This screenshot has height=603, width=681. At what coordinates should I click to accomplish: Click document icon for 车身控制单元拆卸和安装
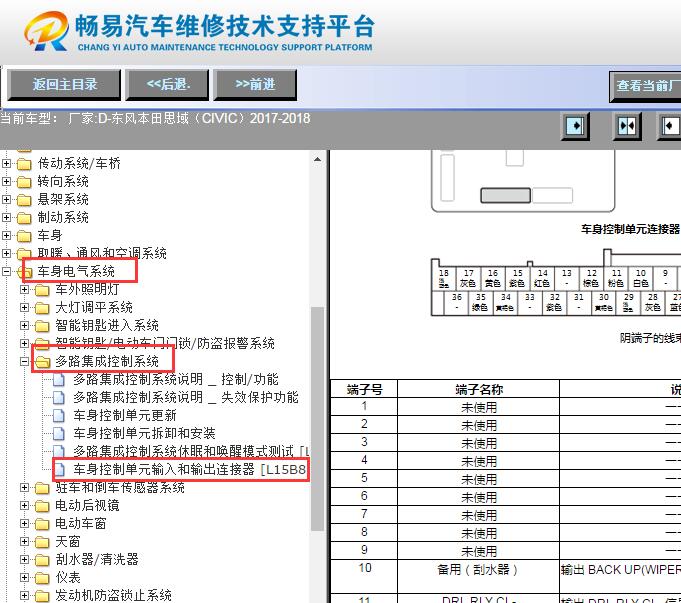point(59,434)
